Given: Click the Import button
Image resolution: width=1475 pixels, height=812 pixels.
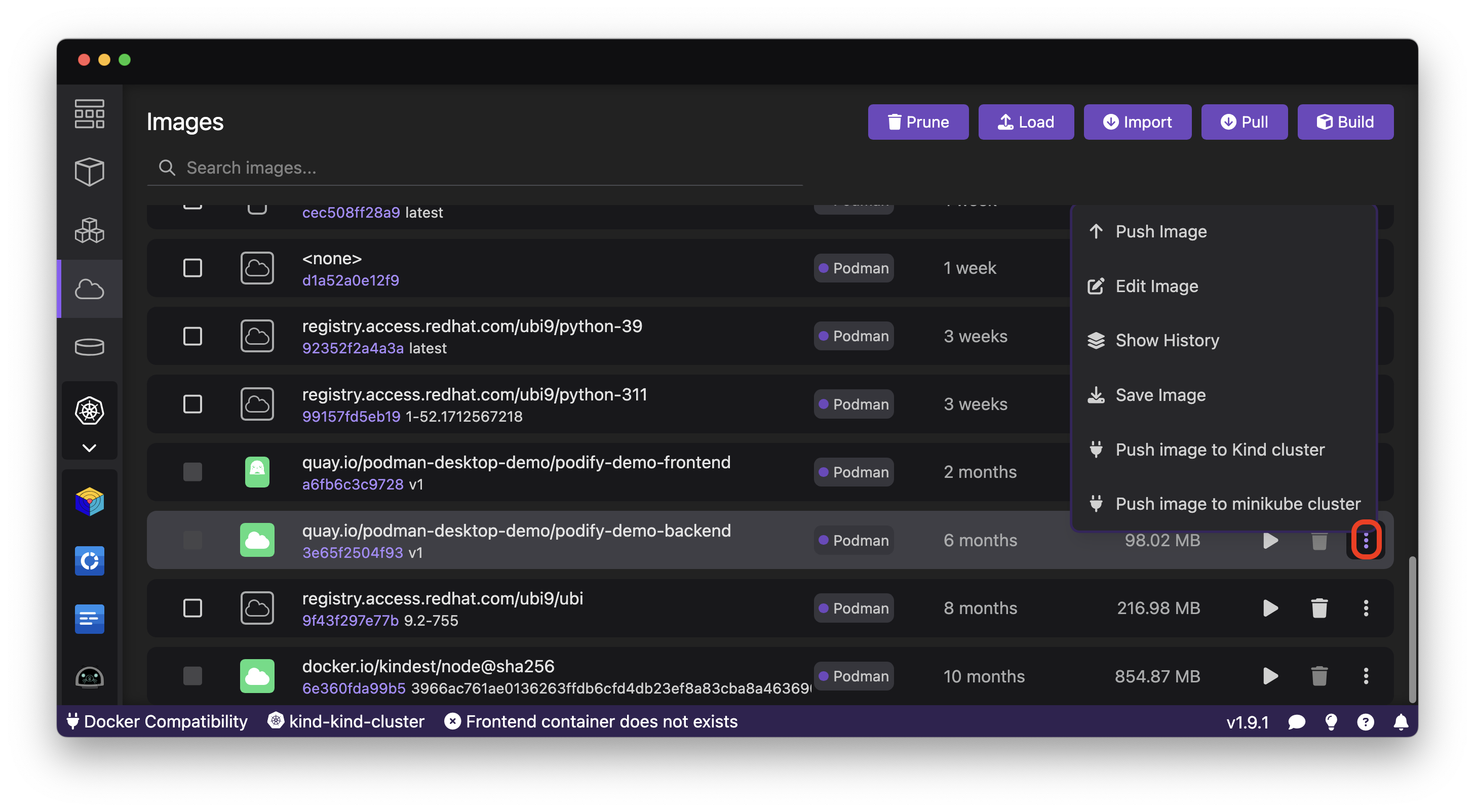Looking at the screenshot, I should click(1137, 122).
